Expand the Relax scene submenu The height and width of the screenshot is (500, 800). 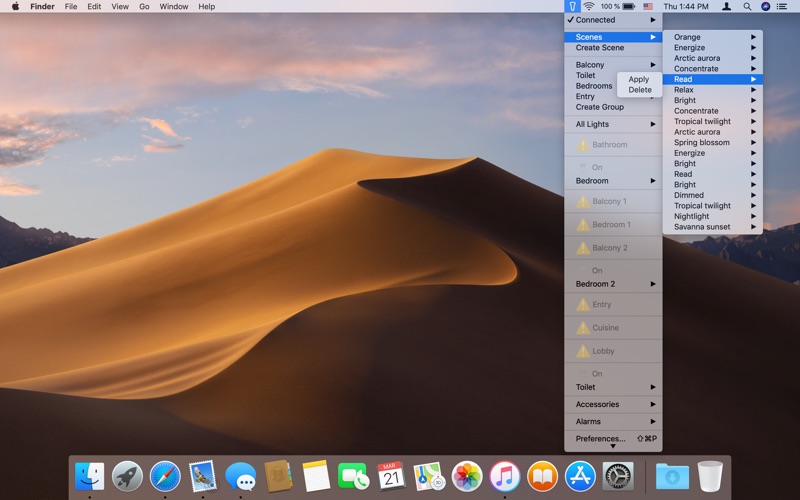[713, 90]
